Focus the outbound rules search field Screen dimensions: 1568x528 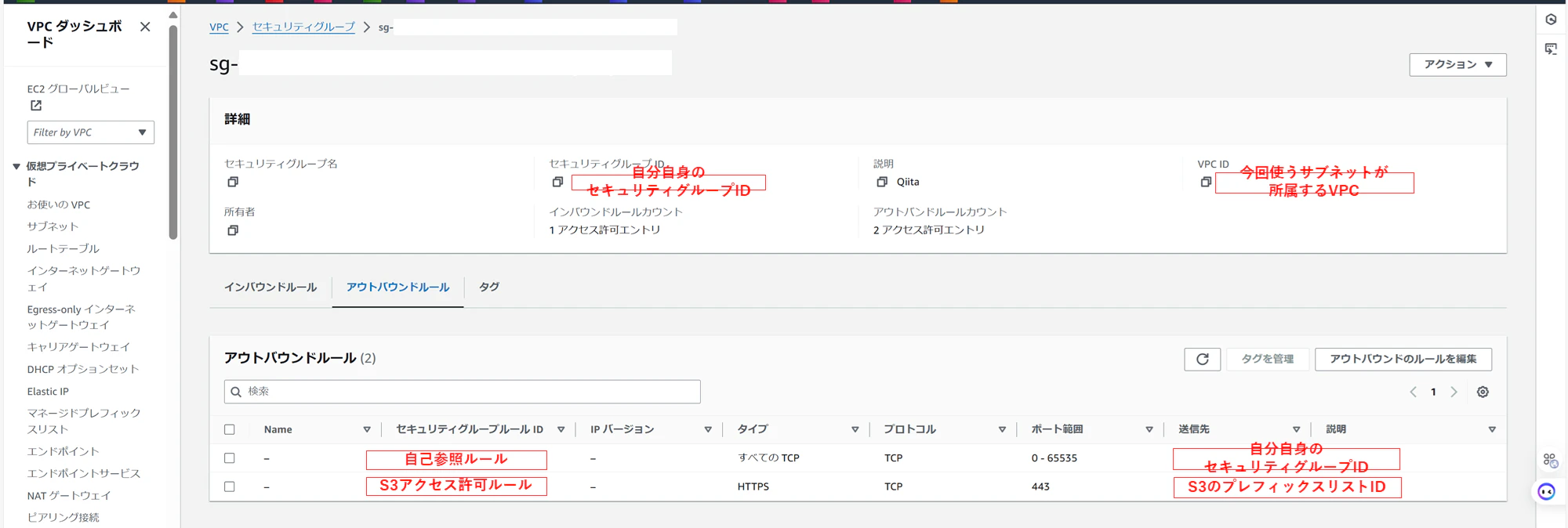pyautogui.click(x=463, y=392)
